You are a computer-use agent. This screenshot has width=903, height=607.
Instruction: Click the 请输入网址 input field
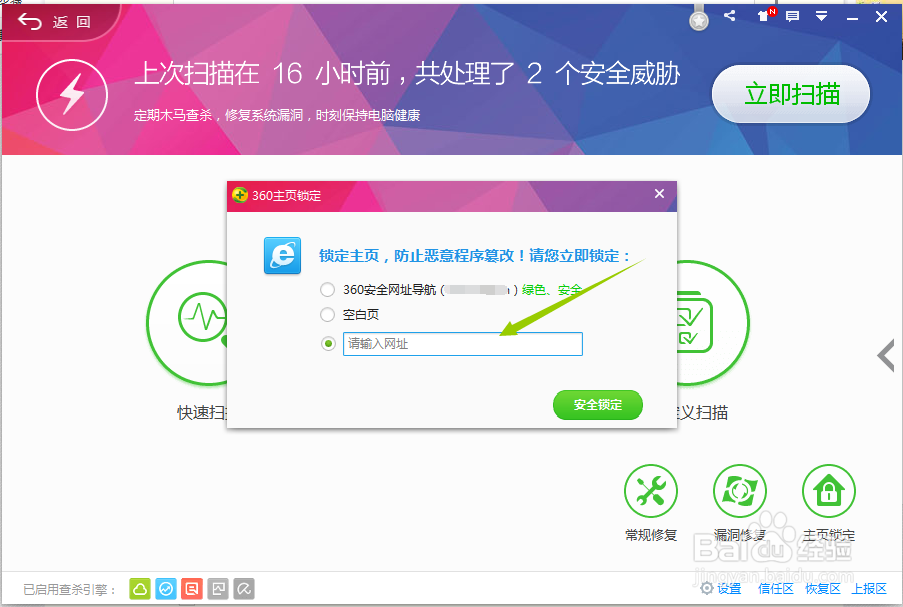point(462,344)
